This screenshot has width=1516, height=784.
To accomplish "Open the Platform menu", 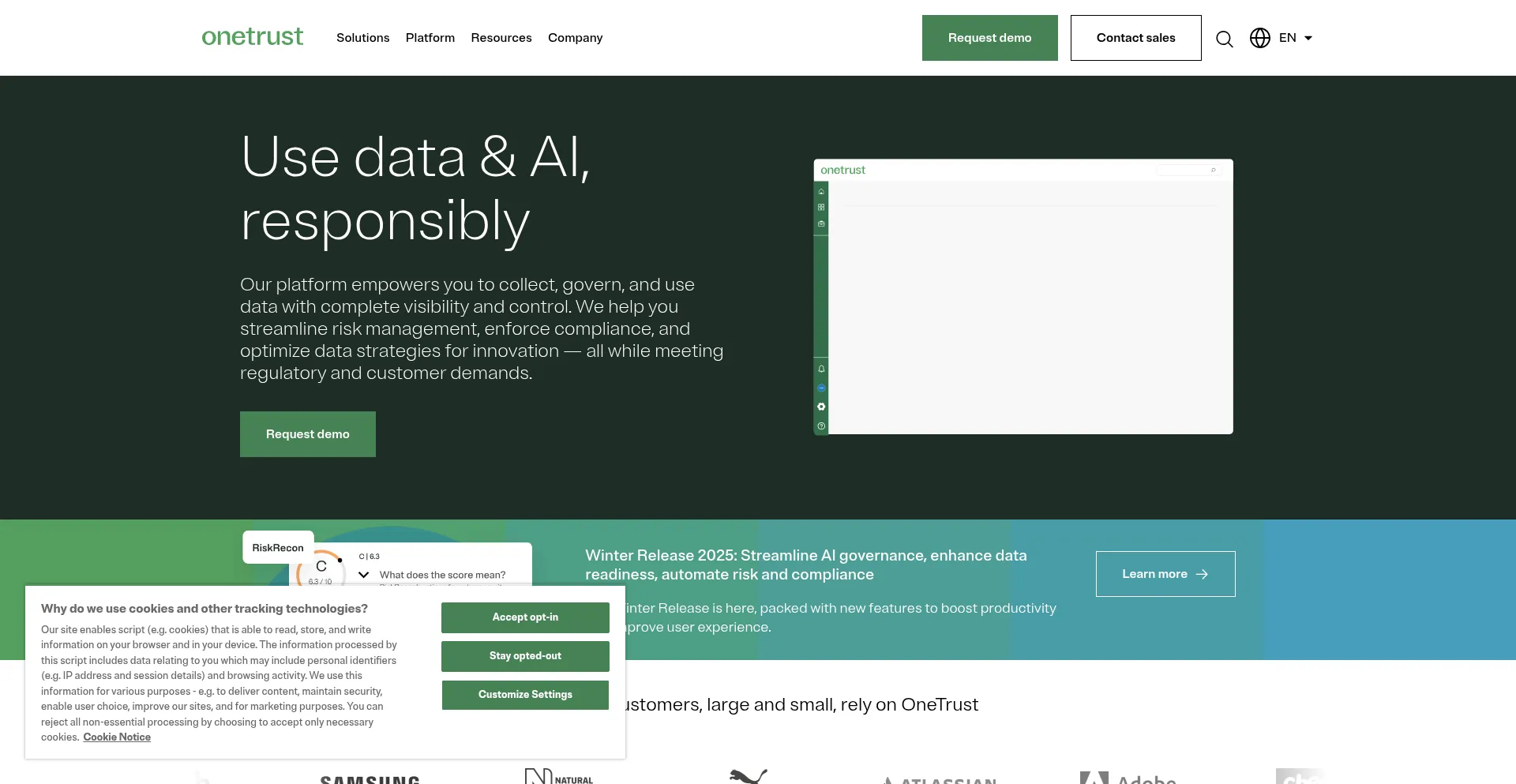I will tap(430, 38).
